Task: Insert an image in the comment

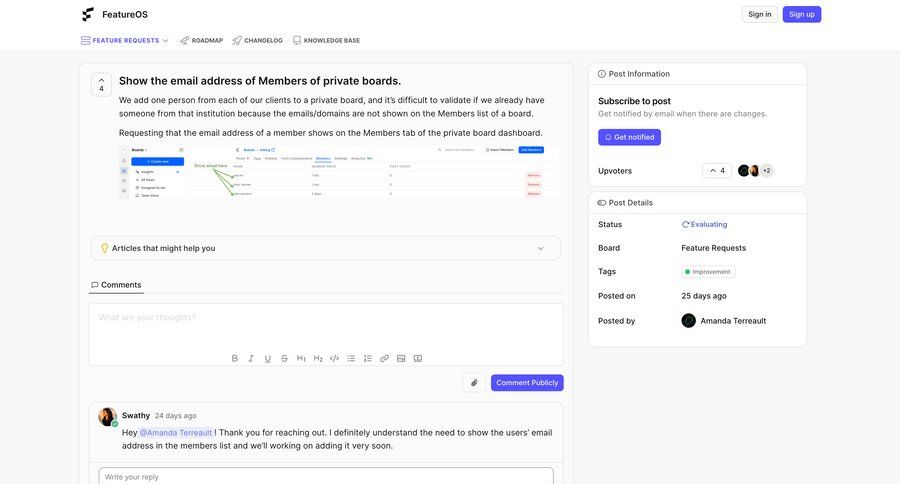Action: (x=401, y=358)
